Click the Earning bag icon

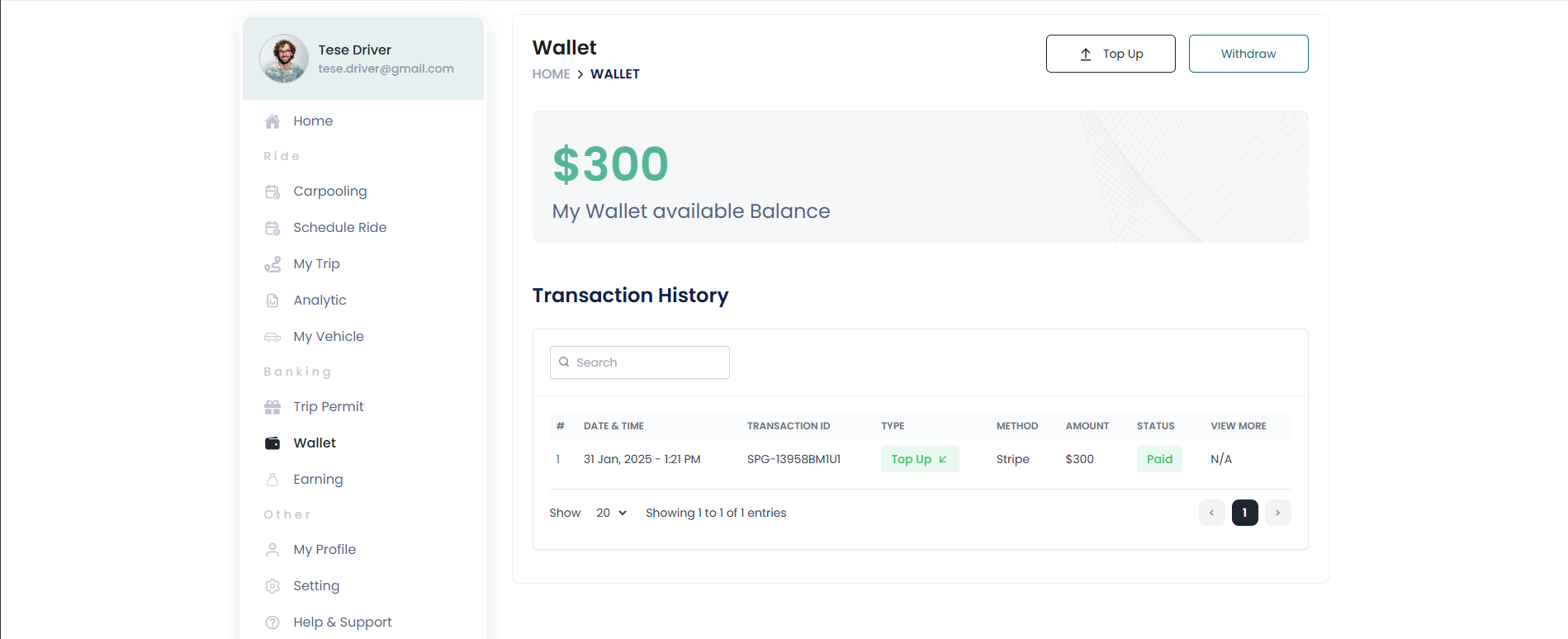(272, 480)
